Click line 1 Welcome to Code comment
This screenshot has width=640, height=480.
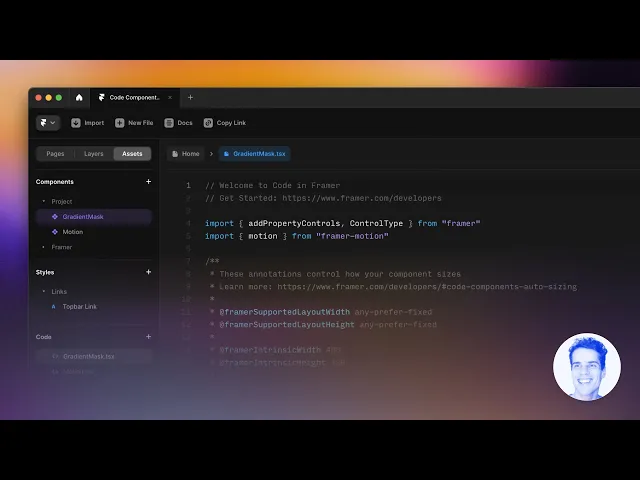(x=273, y=185)
